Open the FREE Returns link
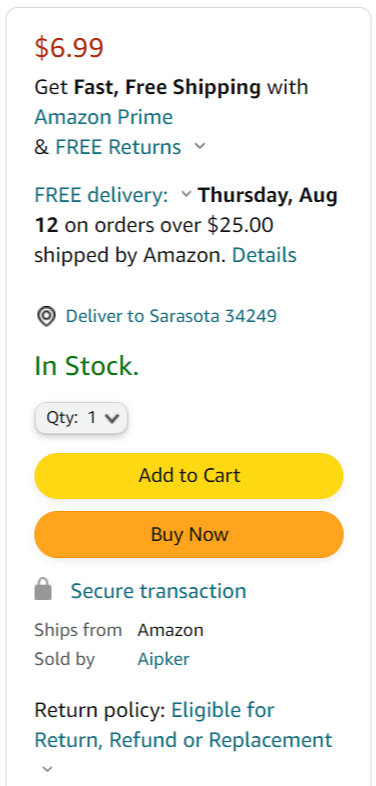376x786 pixels. point(118,147)
